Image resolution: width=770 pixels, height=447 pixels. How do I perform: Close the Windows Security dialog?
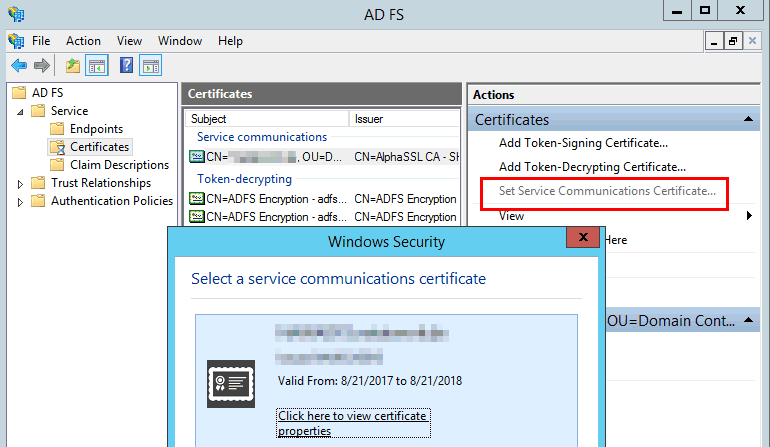pos(583,237)
